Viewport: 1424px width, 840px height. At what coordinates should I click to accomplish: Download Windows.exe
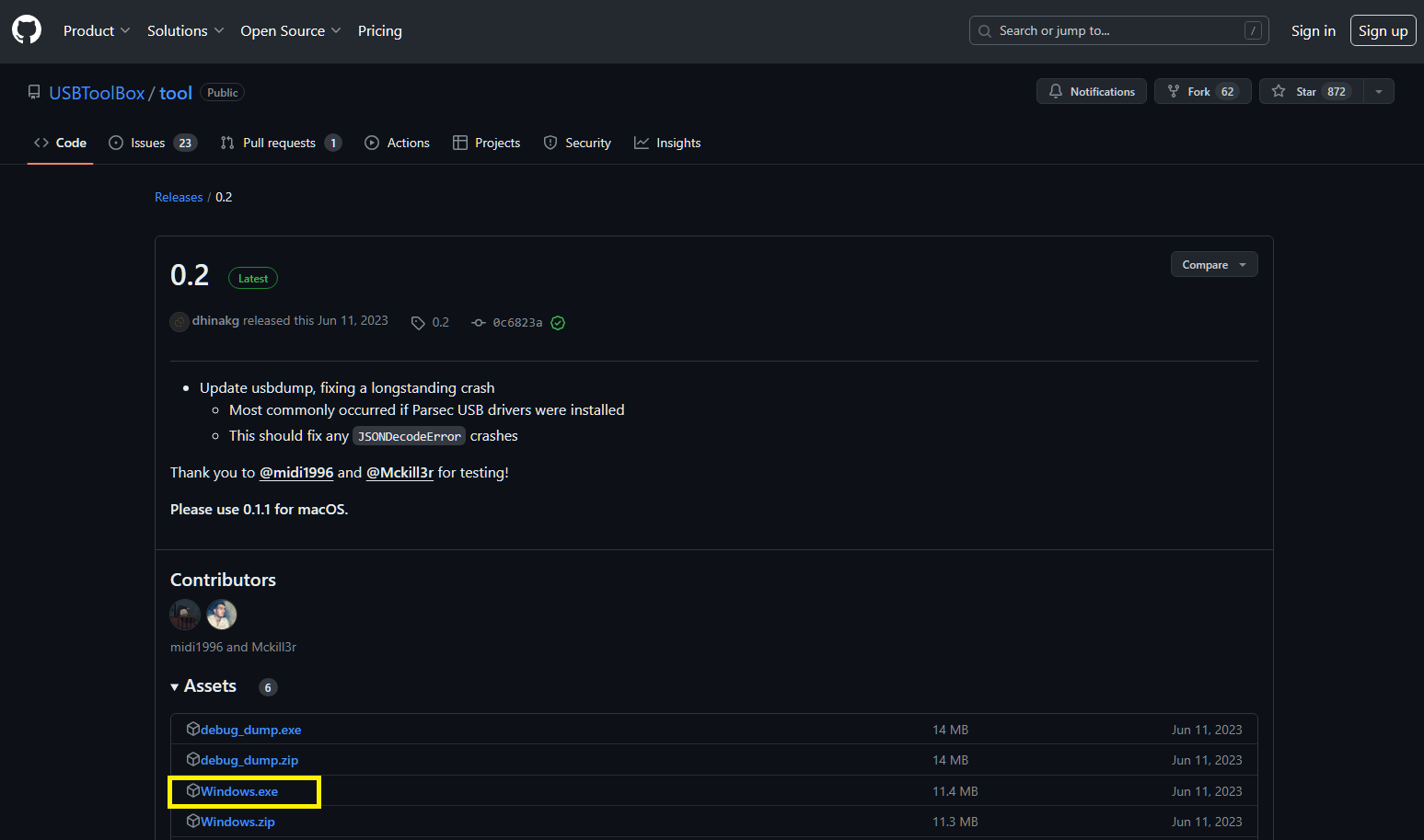coord(239,791)
